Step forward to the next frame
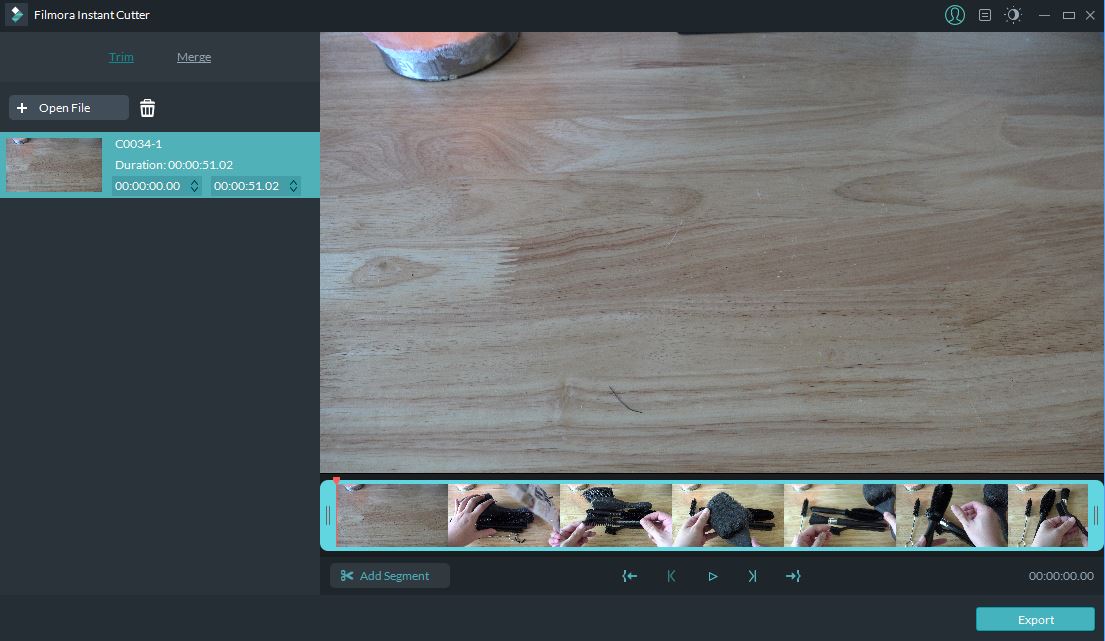The width and height of the screenshot is (1105, 641). (753, 576)
